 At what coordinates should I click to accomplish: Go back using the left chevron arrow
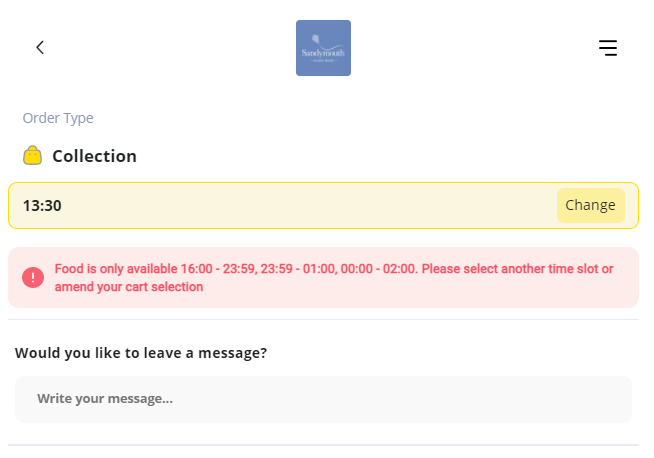point(40,48)
